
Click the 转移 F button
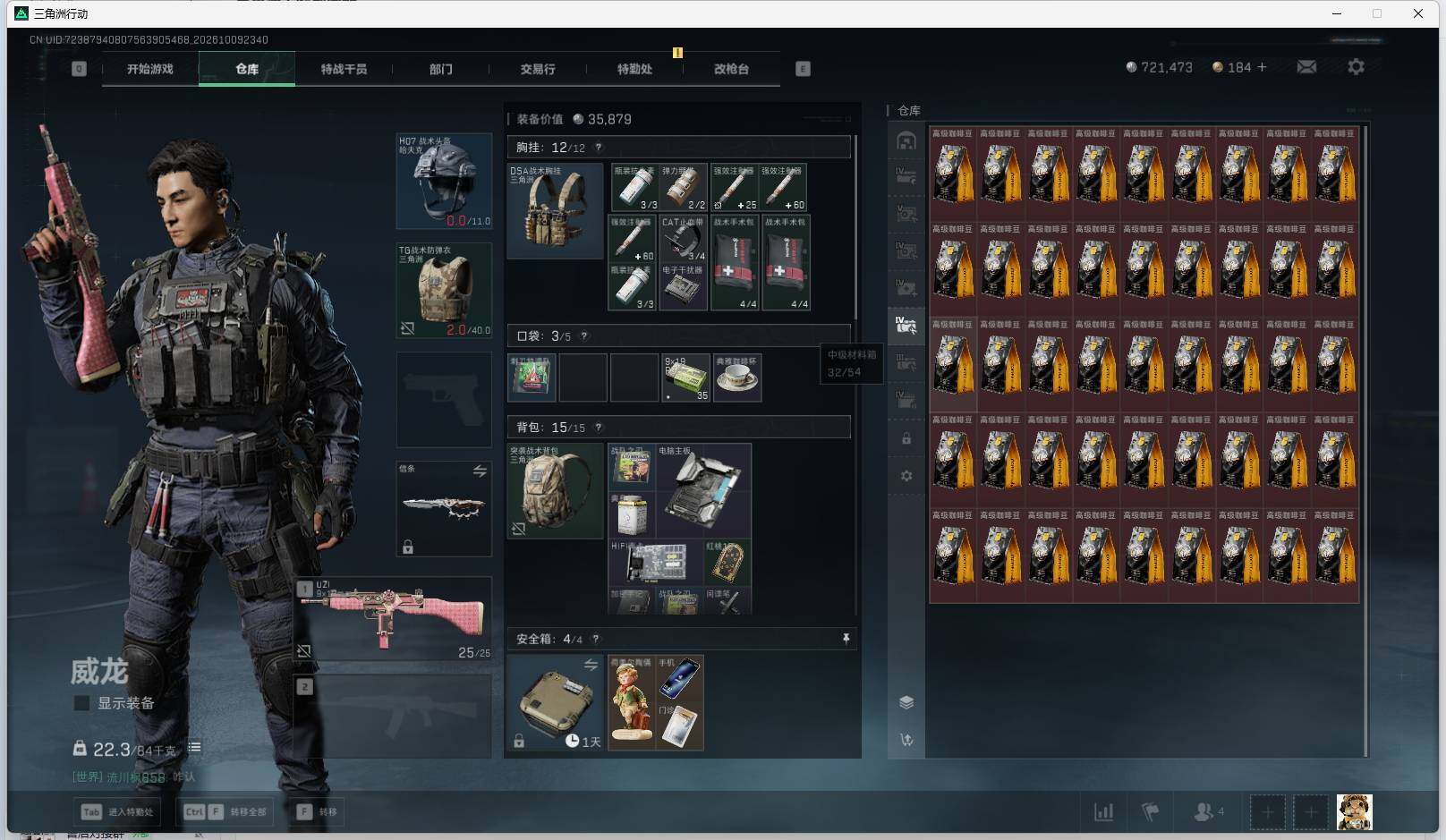tap(318, 812)
